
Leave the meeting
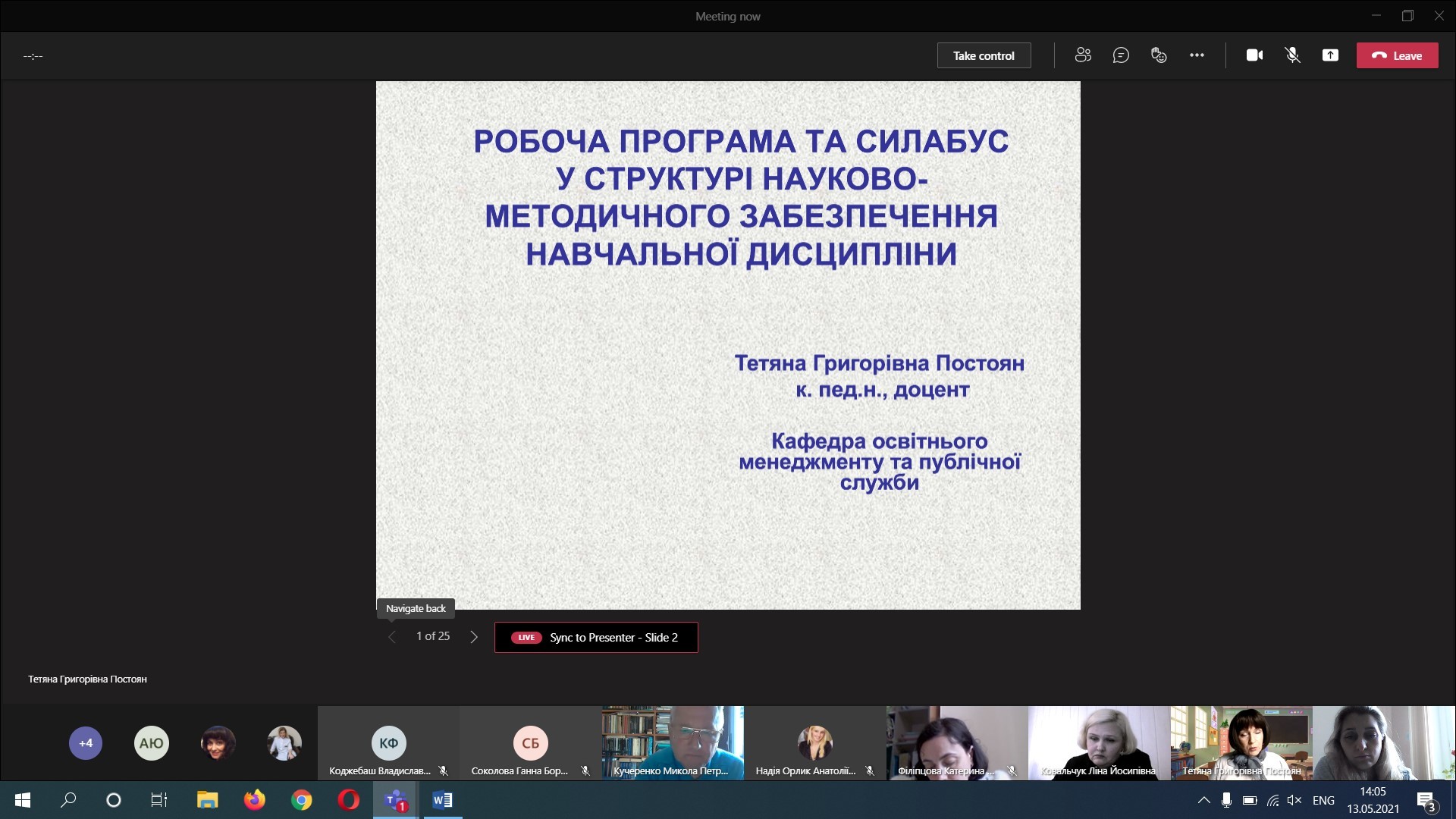pos(1397,55)
